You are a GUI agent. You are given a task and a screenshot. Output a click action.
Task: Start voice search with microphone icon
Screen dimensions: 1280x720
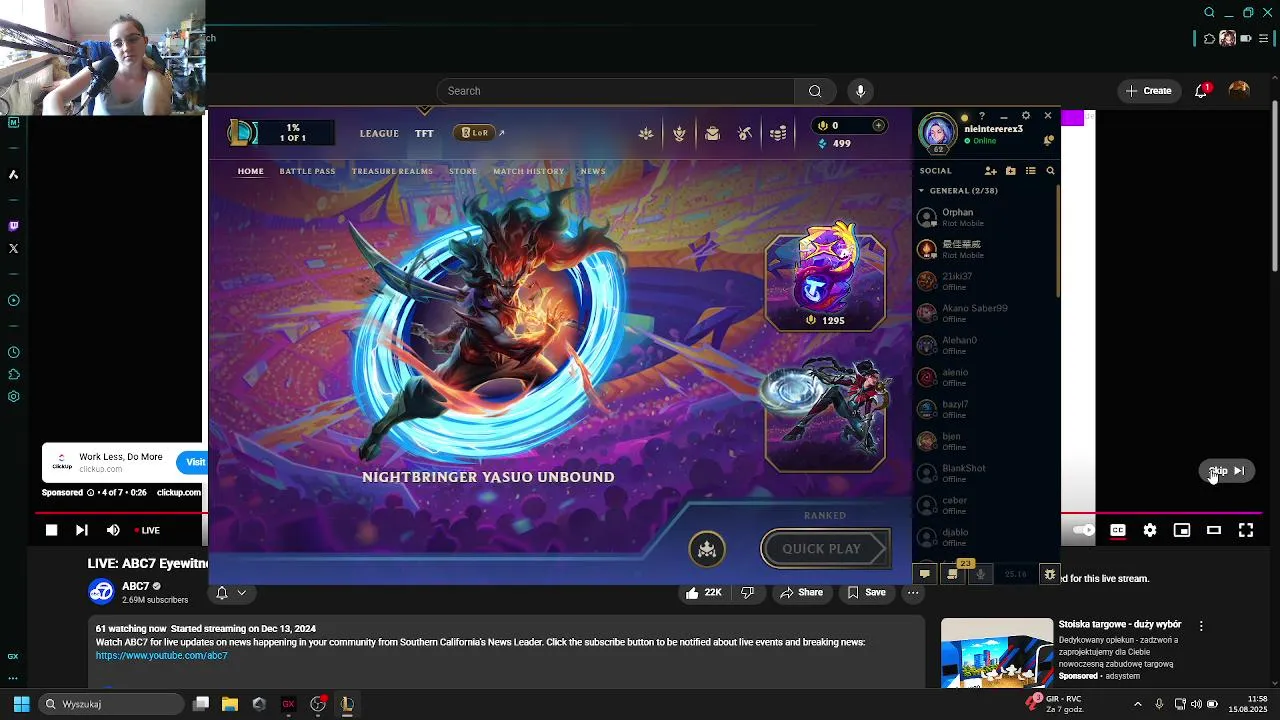860,91
